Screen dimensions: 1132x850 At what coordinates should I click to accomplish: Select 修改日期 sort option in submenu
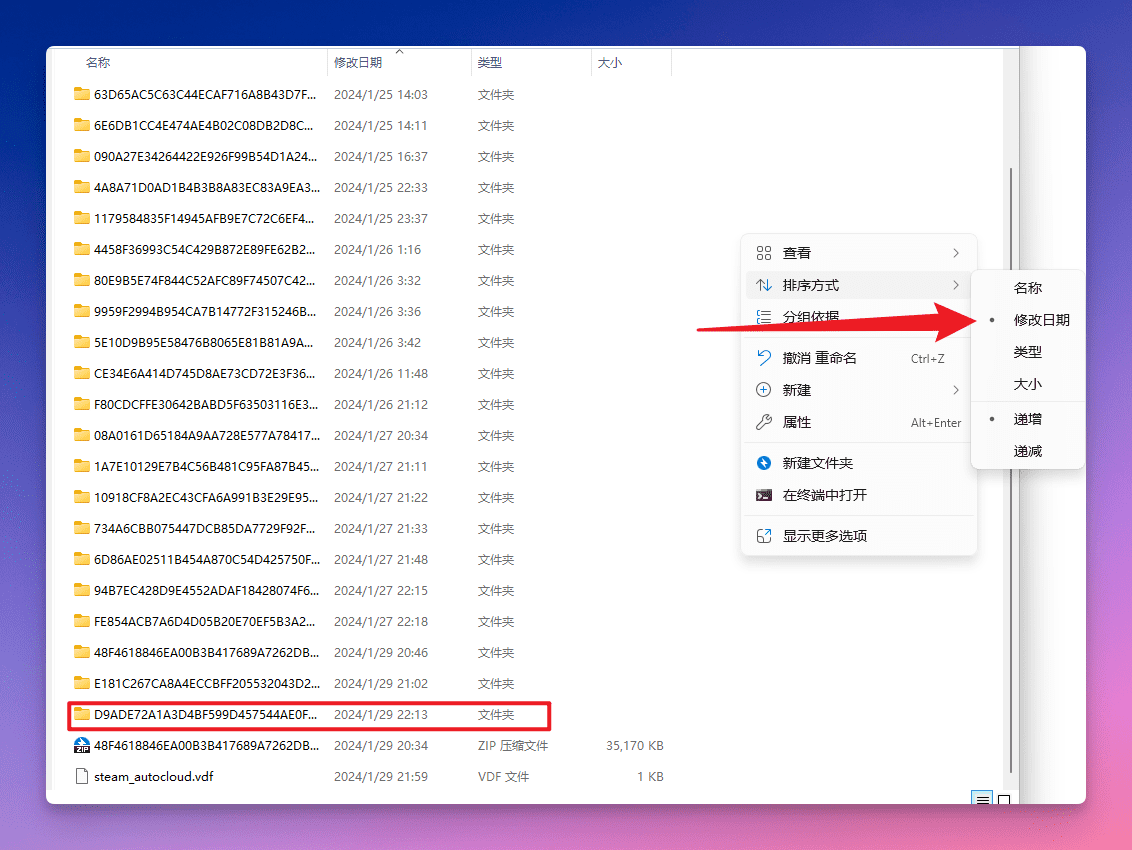pyautogui.click(x=1027, y=320)
